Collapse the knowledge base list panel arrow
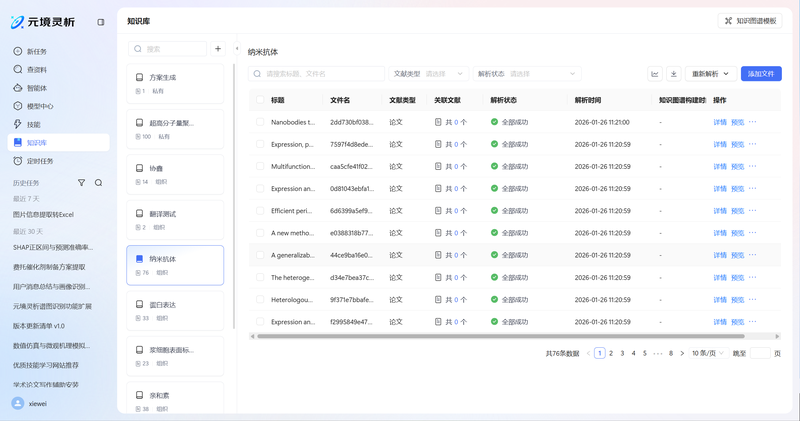The height and width of the screenshot is (421, 800). [237, 48]
